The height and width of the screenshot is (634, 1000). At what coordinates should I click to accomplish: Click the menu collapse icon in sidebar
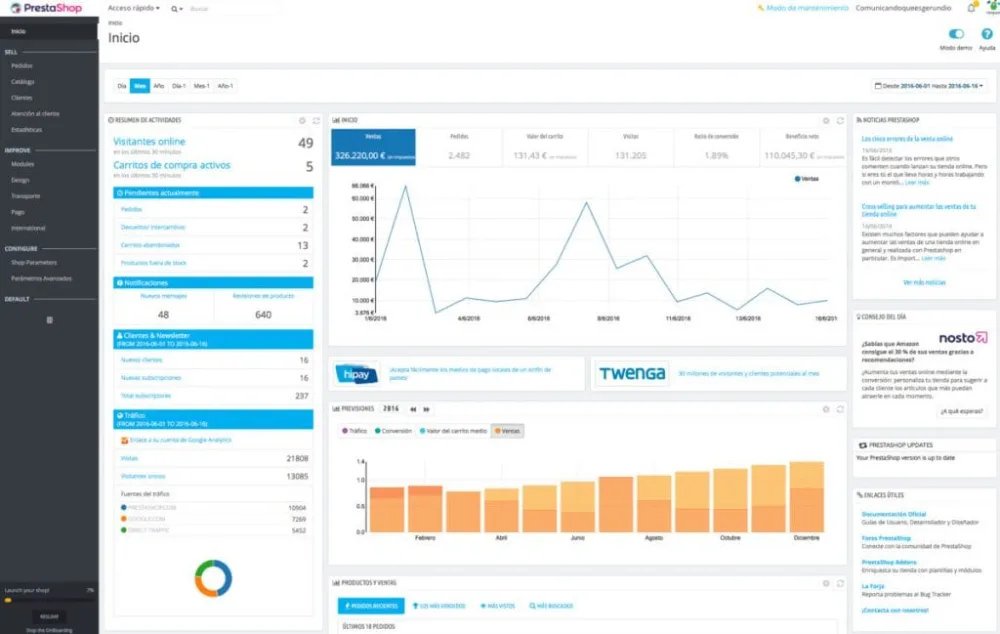click(x=50, y=320)
